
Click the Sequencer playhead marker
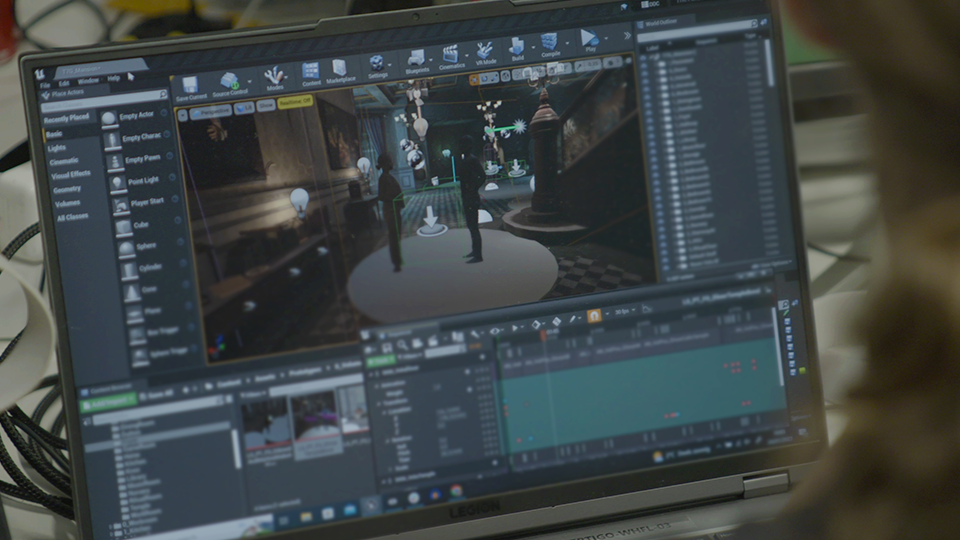(542, 334)
